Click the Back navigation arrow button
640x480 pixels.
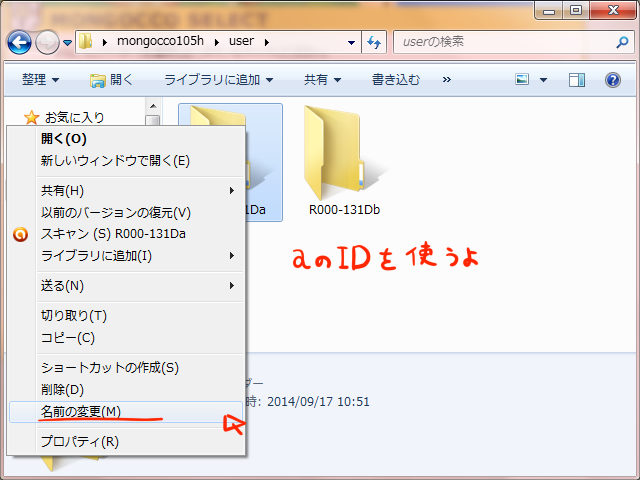(21, 43)
